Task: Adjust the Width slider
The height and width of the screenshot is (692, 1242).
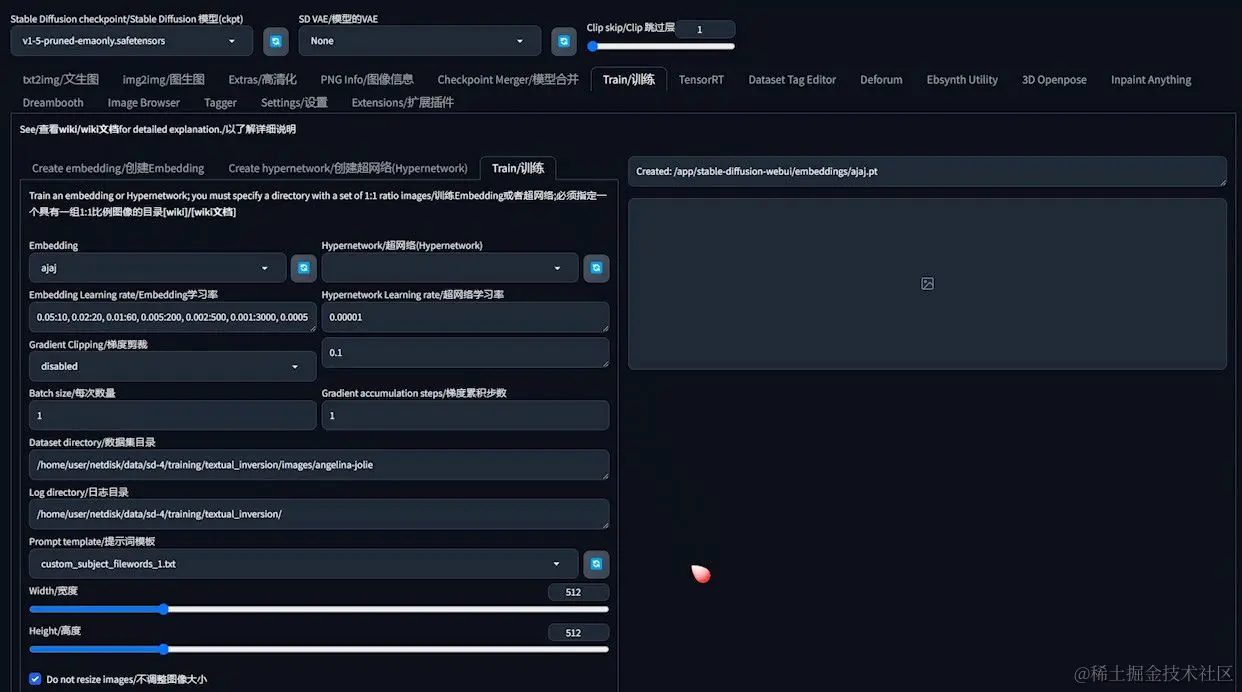Action: pos(319,609)
